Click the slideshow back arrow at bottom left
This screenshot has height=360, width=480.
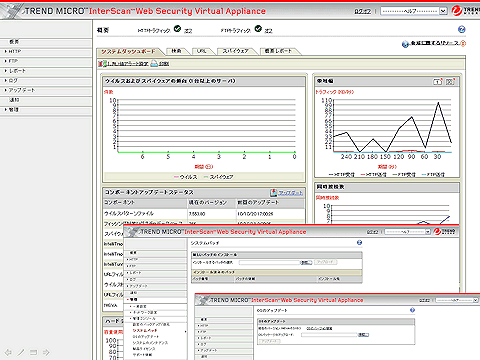[8, 352]
